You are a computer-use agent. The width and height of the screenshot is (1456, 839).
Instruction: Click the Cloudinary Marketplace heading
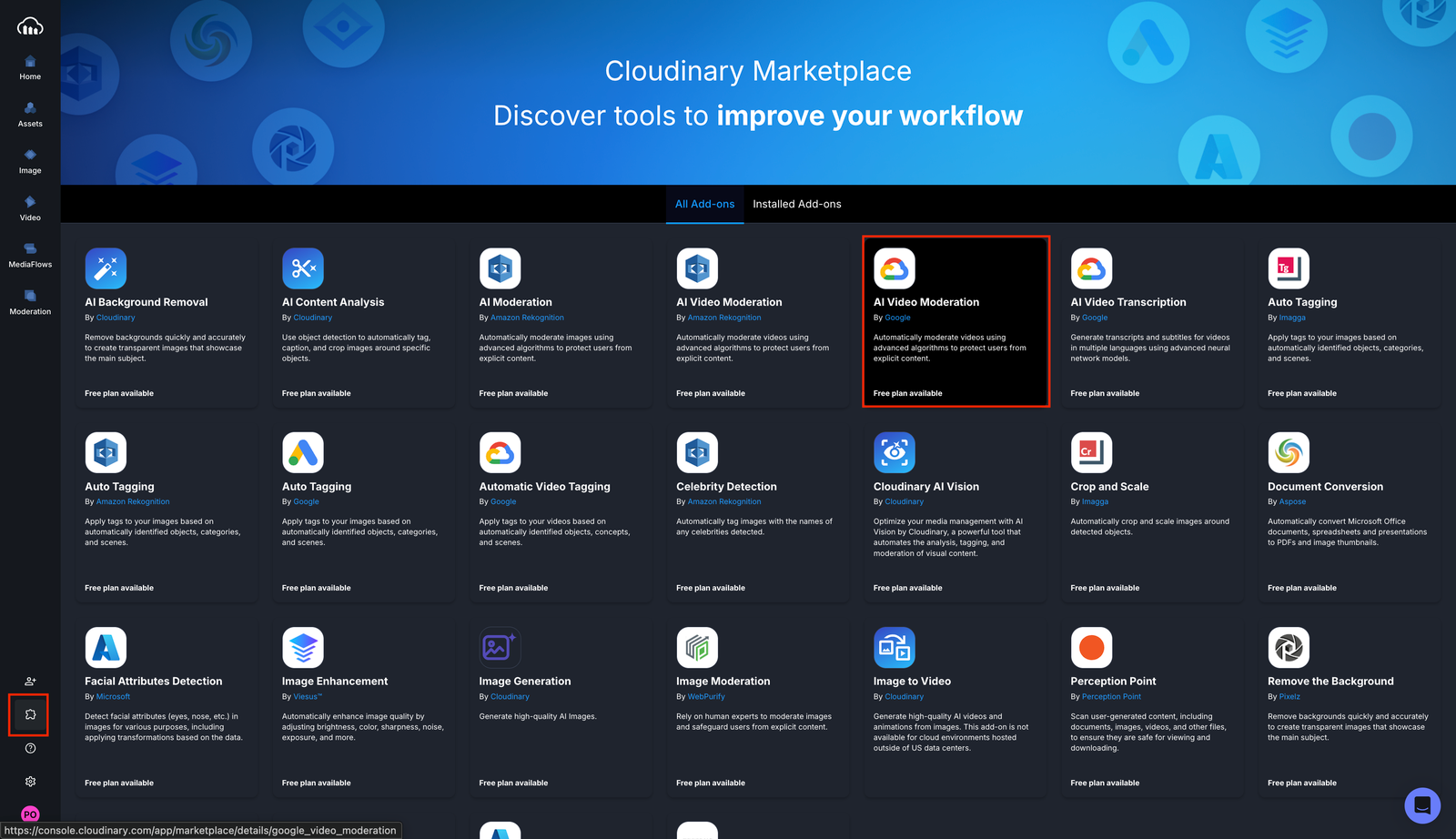758,71
